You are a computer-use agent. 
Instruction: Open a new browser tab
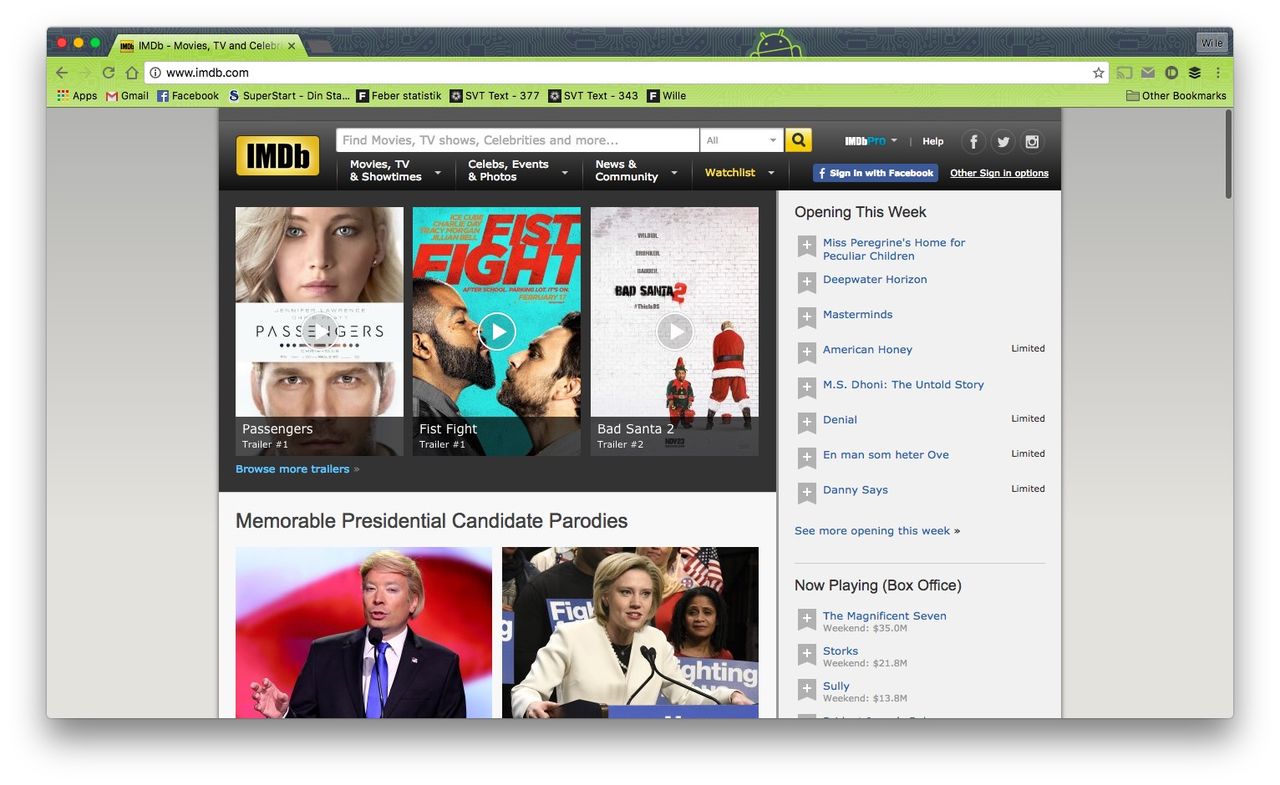coord(320,46)
